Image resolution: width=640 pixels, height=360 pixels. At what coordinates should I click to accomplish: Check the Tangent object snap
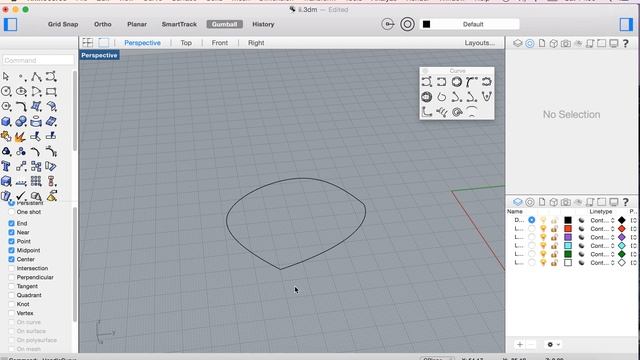click(11, 286)
